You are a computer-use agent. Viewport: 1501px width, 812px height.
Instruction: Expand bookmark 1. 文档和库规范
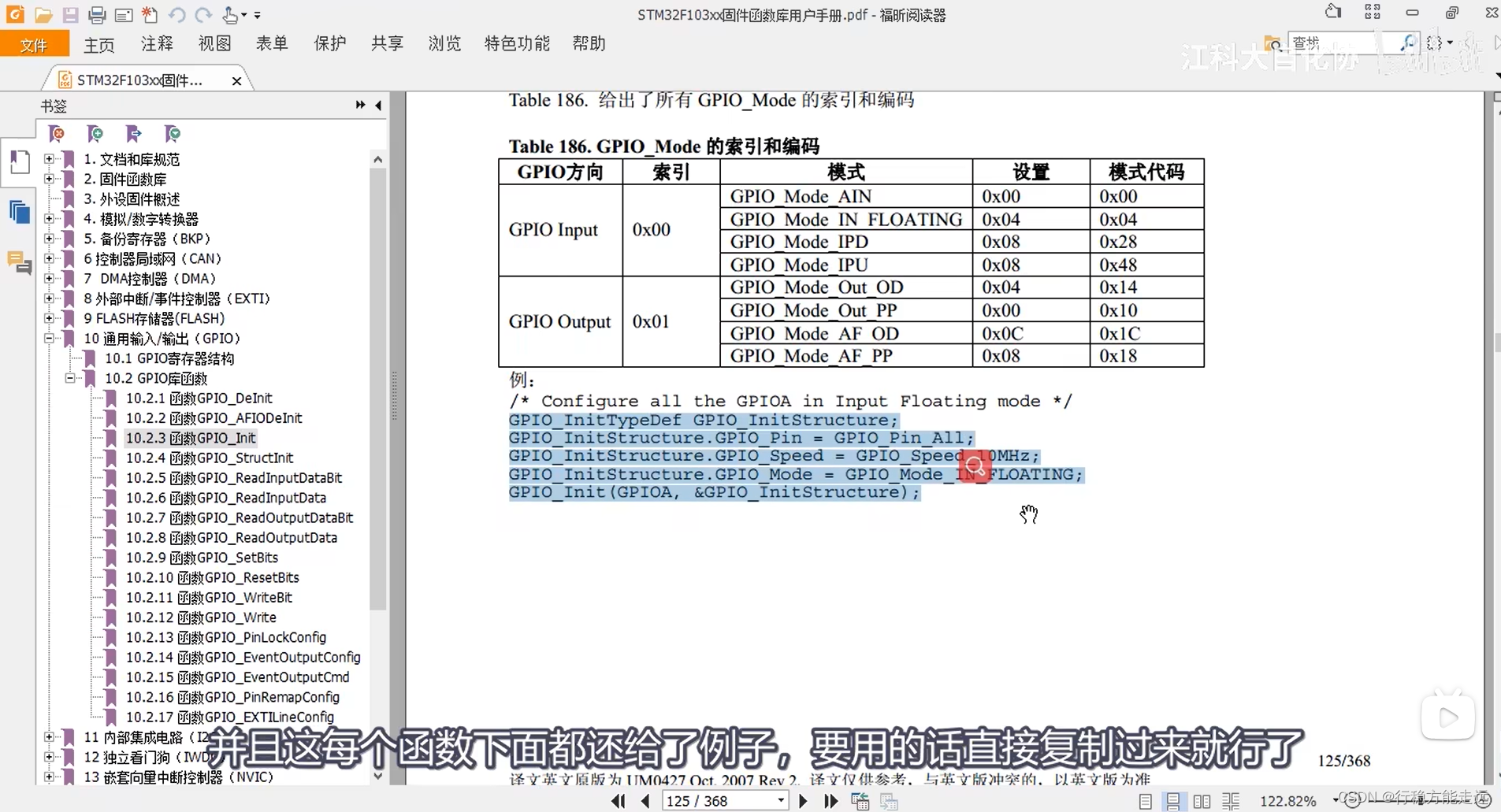pyautogui.click(x=49, y=159)
